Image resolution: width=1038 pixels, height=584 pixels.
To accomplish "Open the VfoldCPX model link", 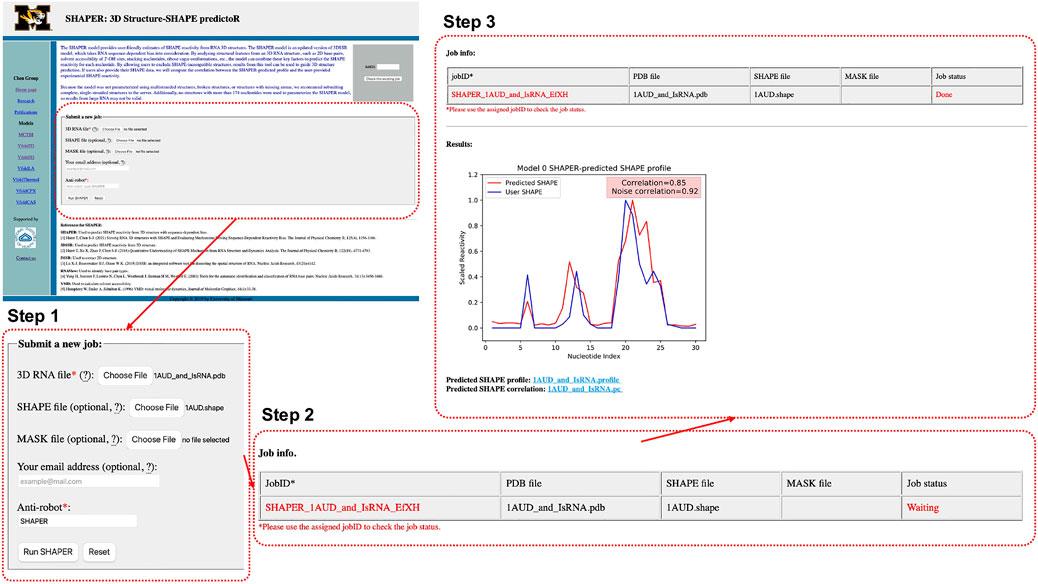I will point(26,191).
